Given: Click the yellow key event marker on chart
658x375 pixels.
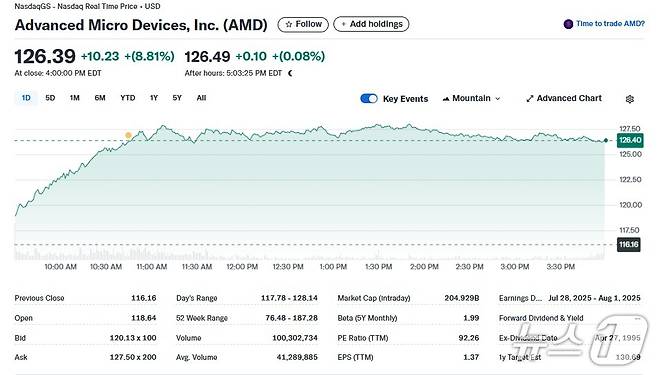Looking at the screenshot, I should click(x=128, y=135).
